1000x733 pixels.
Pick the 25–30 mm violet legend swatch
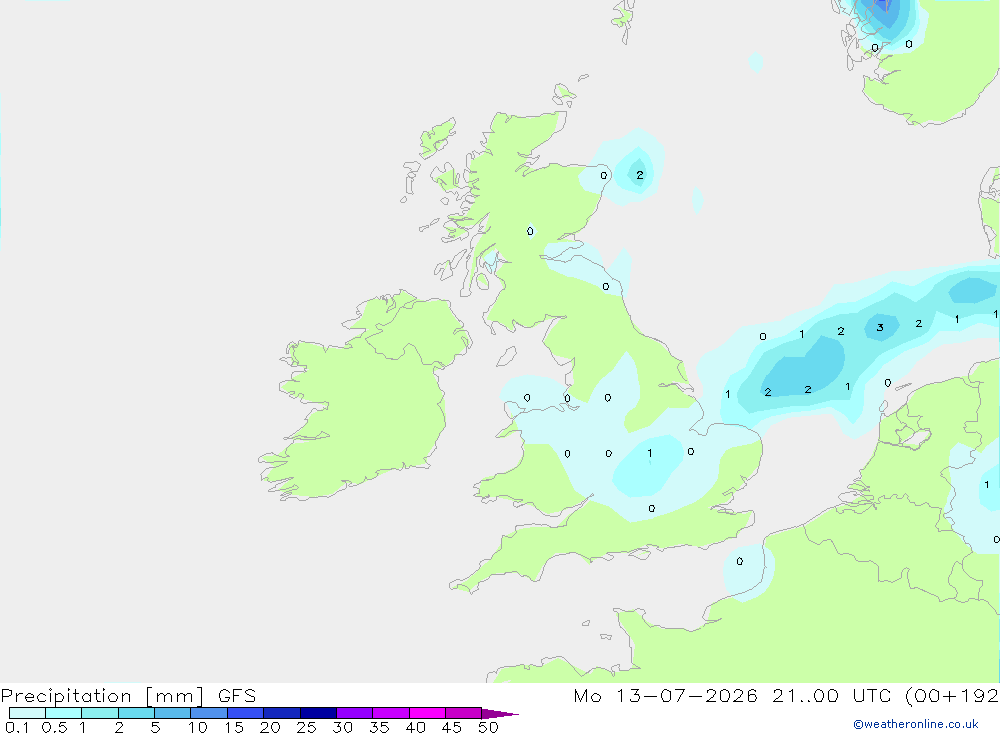click(318, 713)
